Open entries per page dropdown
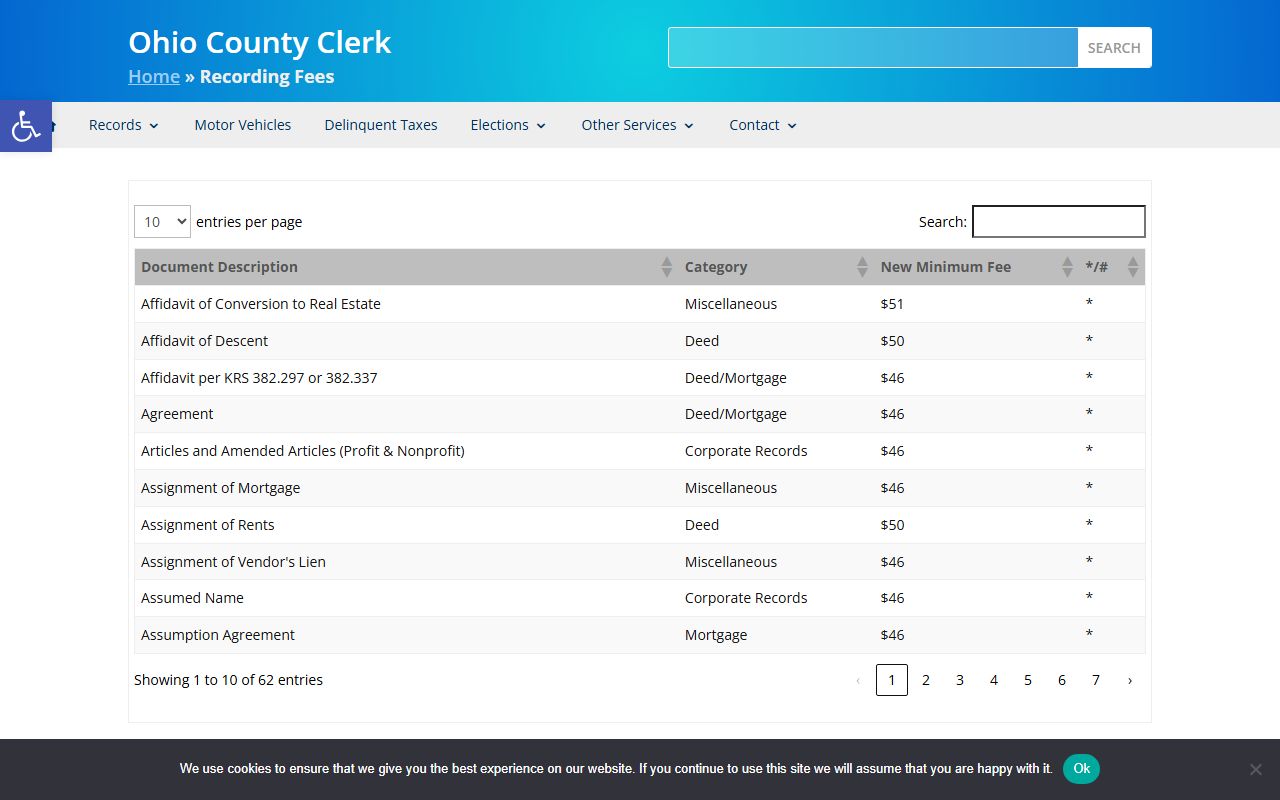Image resolution: width=1280 pixels, height=800 pixels. click(162, 221)
